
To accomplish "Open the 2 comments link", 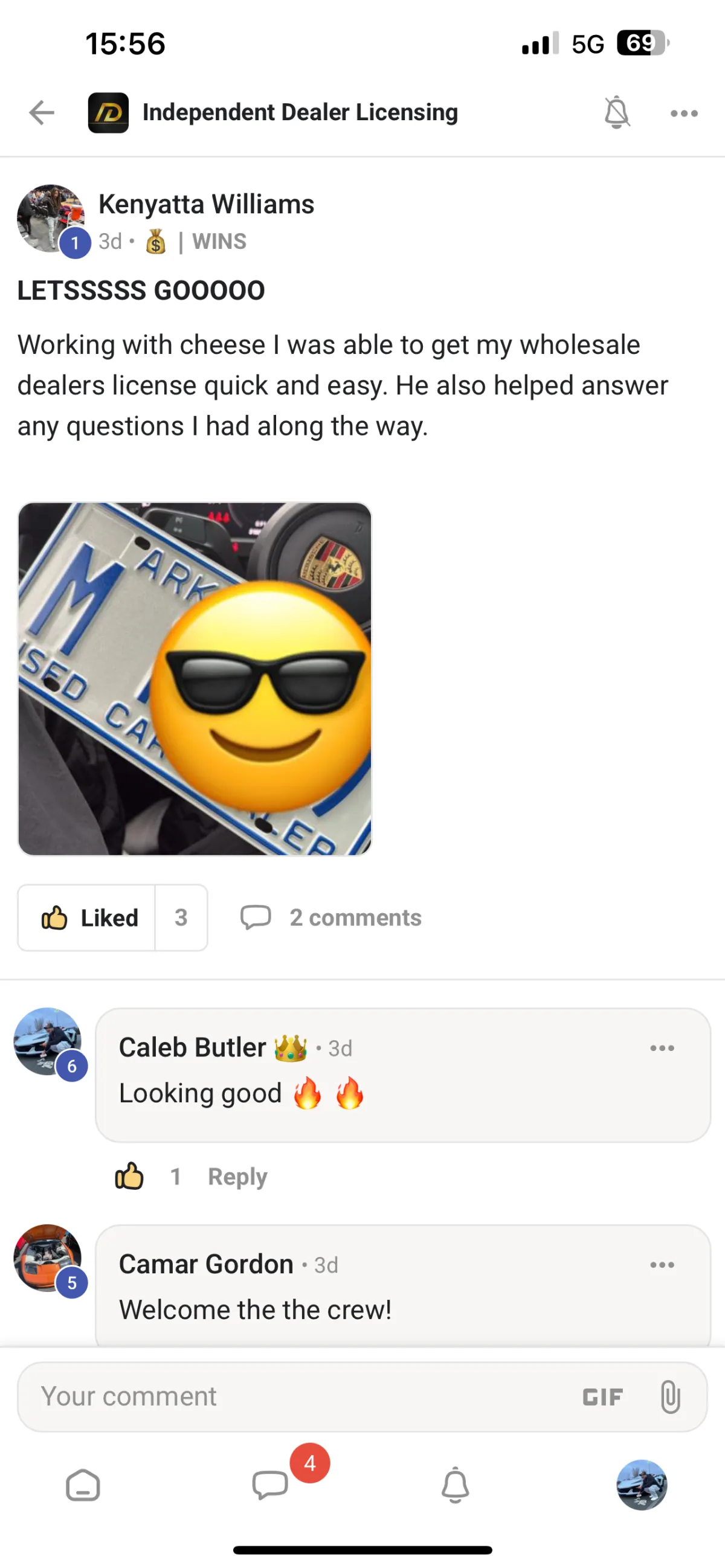I will 331,917.
